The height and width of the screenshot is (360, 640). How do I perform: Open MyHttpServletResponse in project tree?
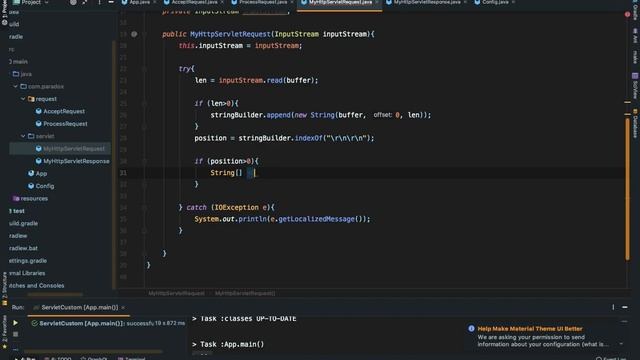coord(76,161)
